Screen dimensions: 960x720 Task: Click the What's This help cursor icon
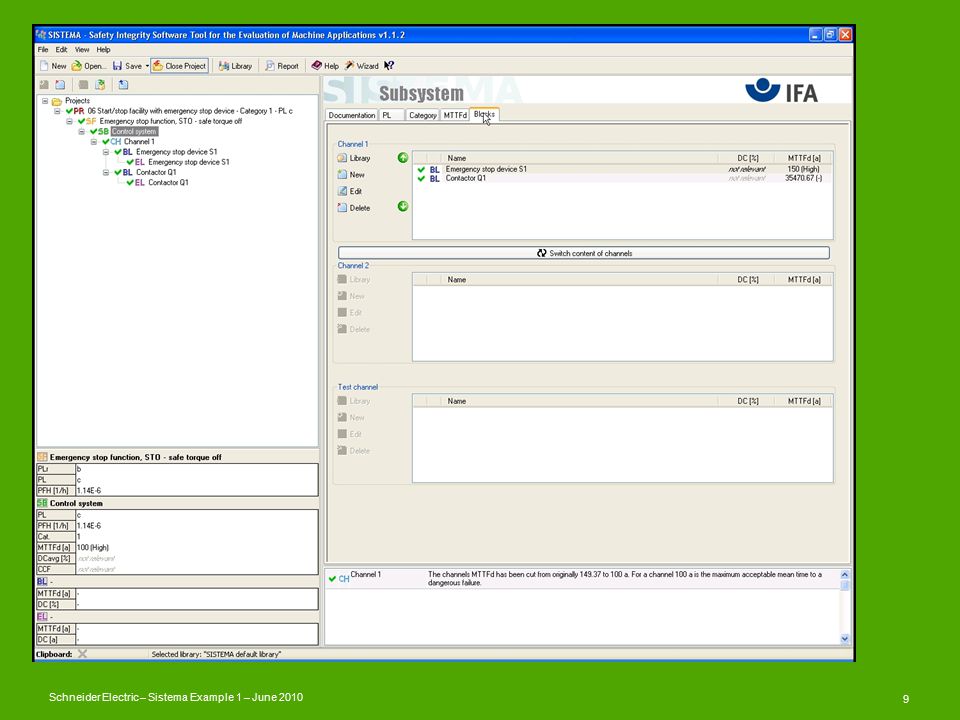click(x=389, y=66)
